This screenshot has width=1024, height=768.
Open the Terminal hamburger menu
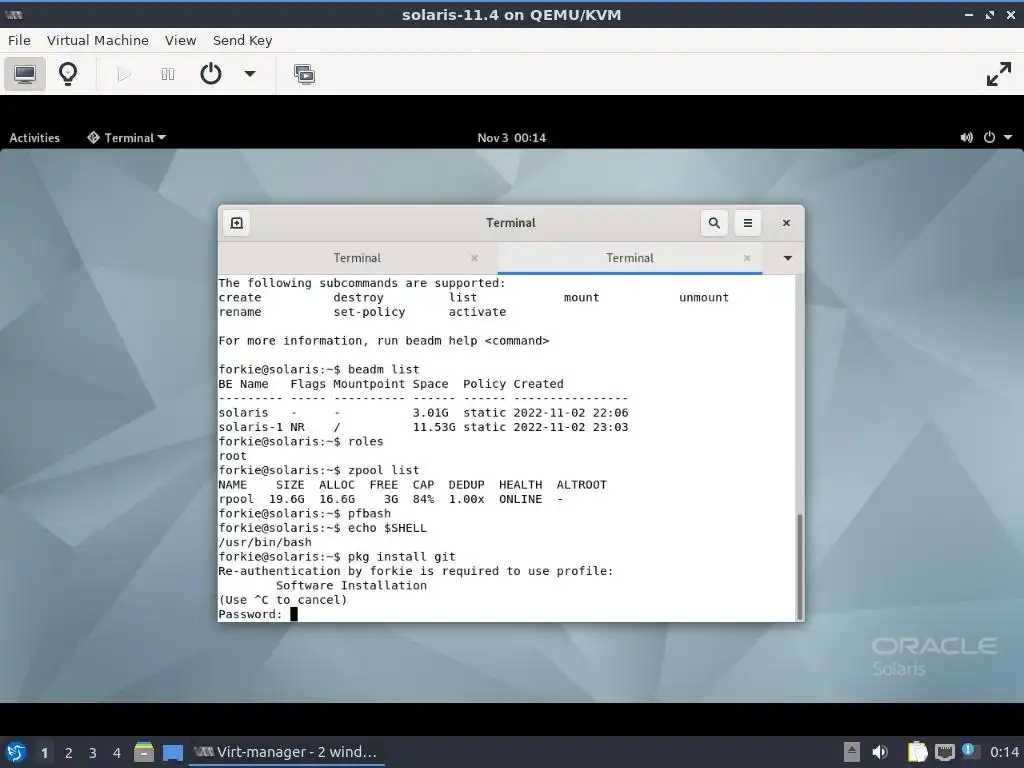pyautogui.click(x=748, y=223)
